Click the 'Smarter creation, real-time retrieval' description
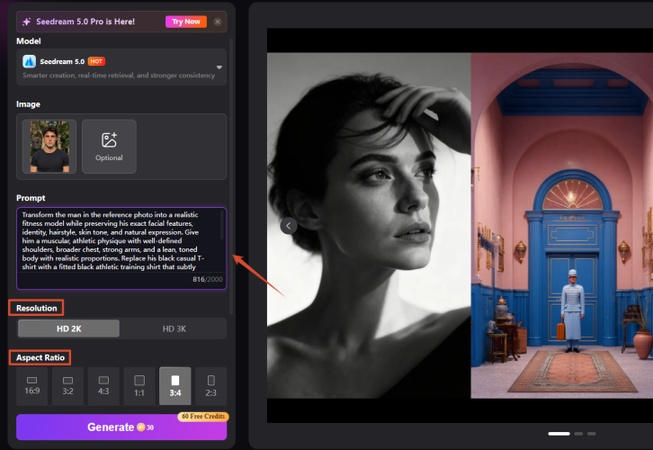653x450 pixels. click(x=119, y=75)
